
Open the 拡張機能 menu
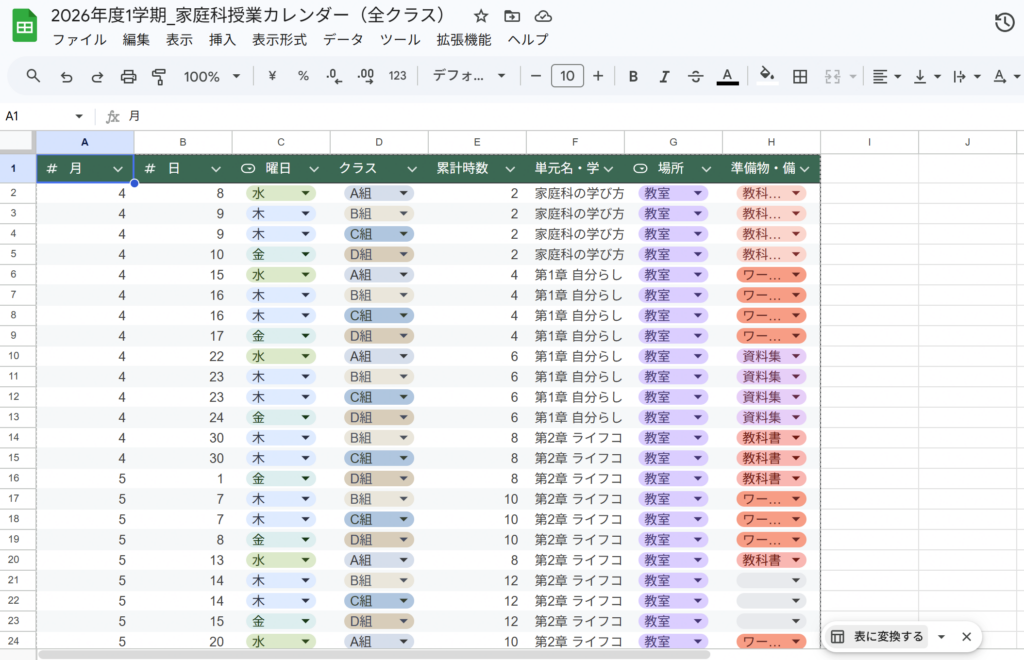click(x=463, y=40)
